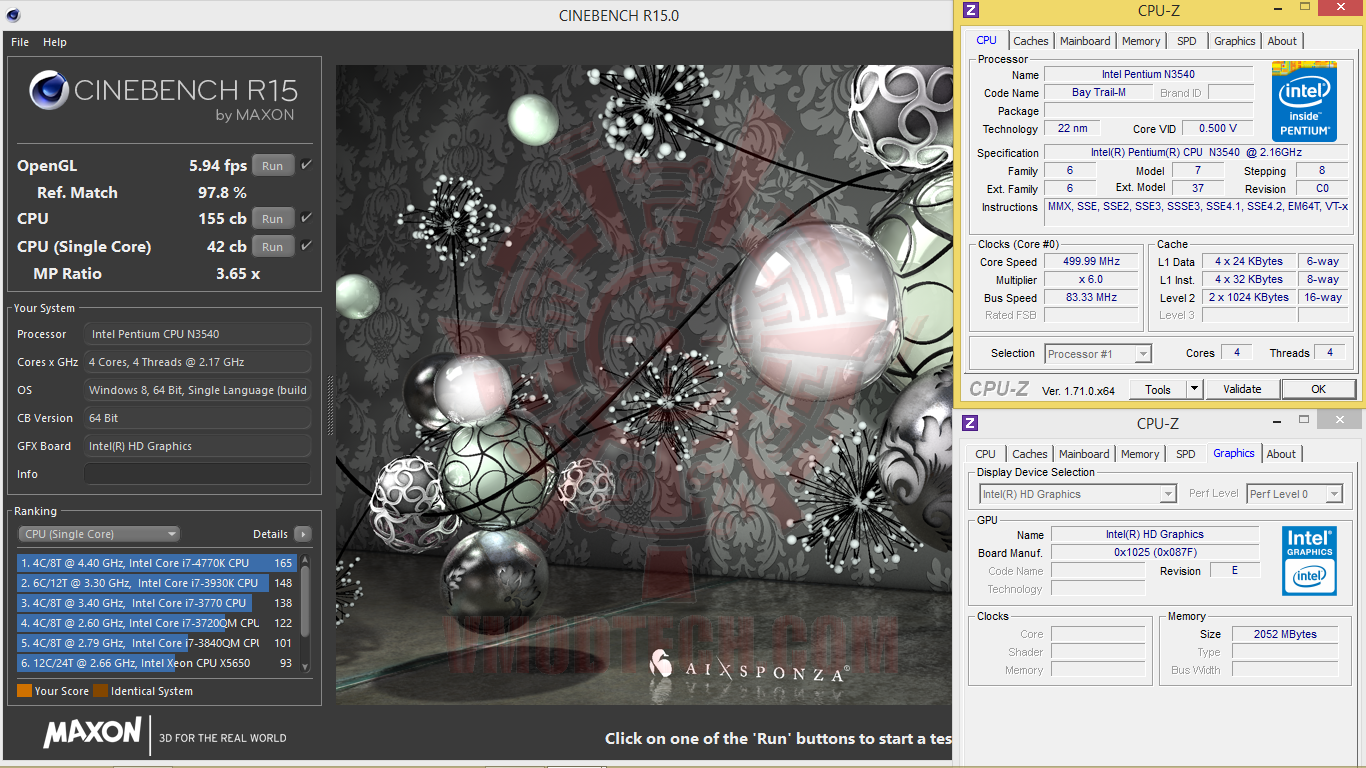Open the CPU (Single Core) ranking dropdown

[99, 534]
